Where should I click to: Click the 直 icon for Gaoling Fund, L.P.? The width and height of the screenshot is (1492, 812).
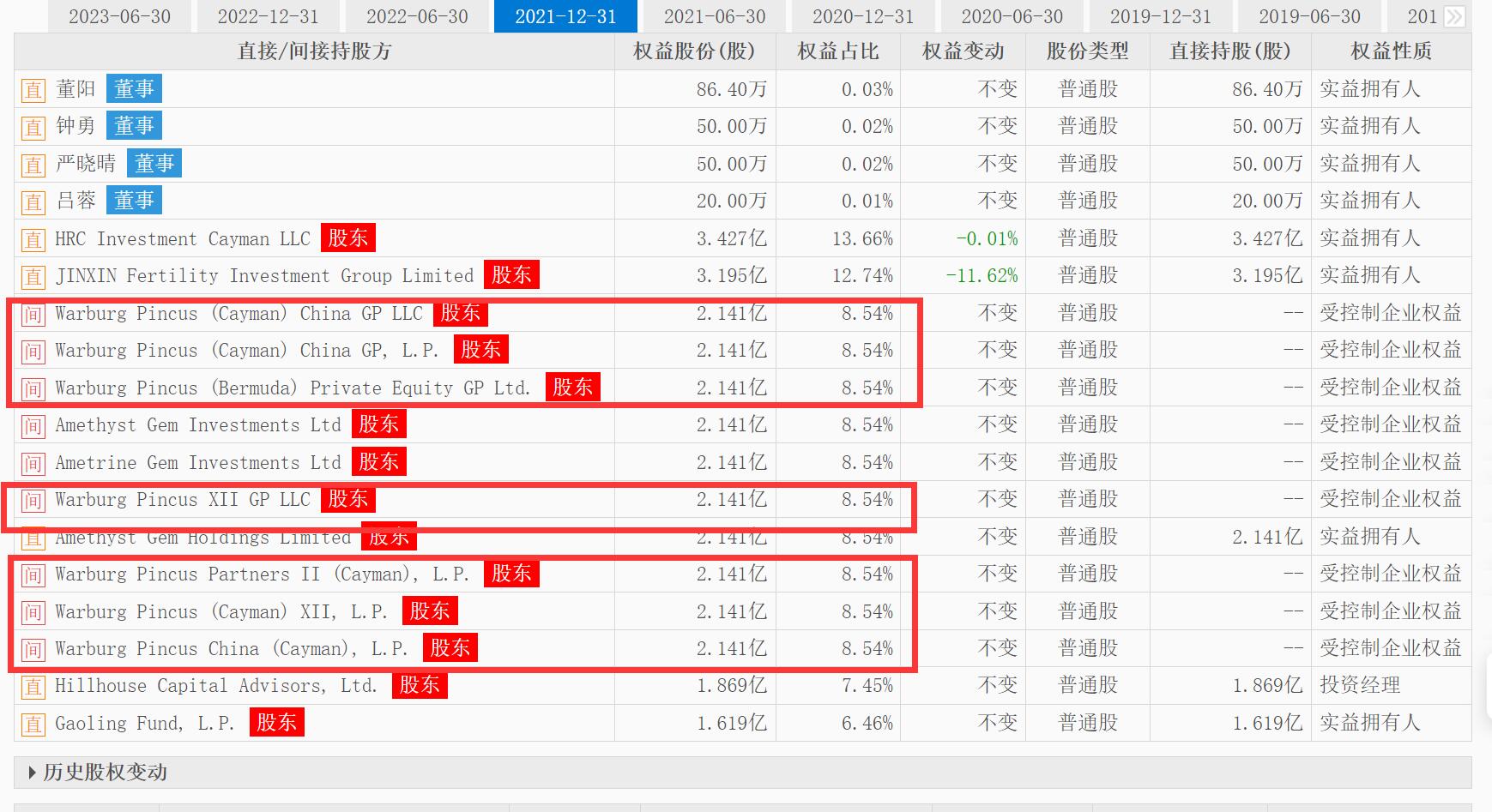point(33,724)
